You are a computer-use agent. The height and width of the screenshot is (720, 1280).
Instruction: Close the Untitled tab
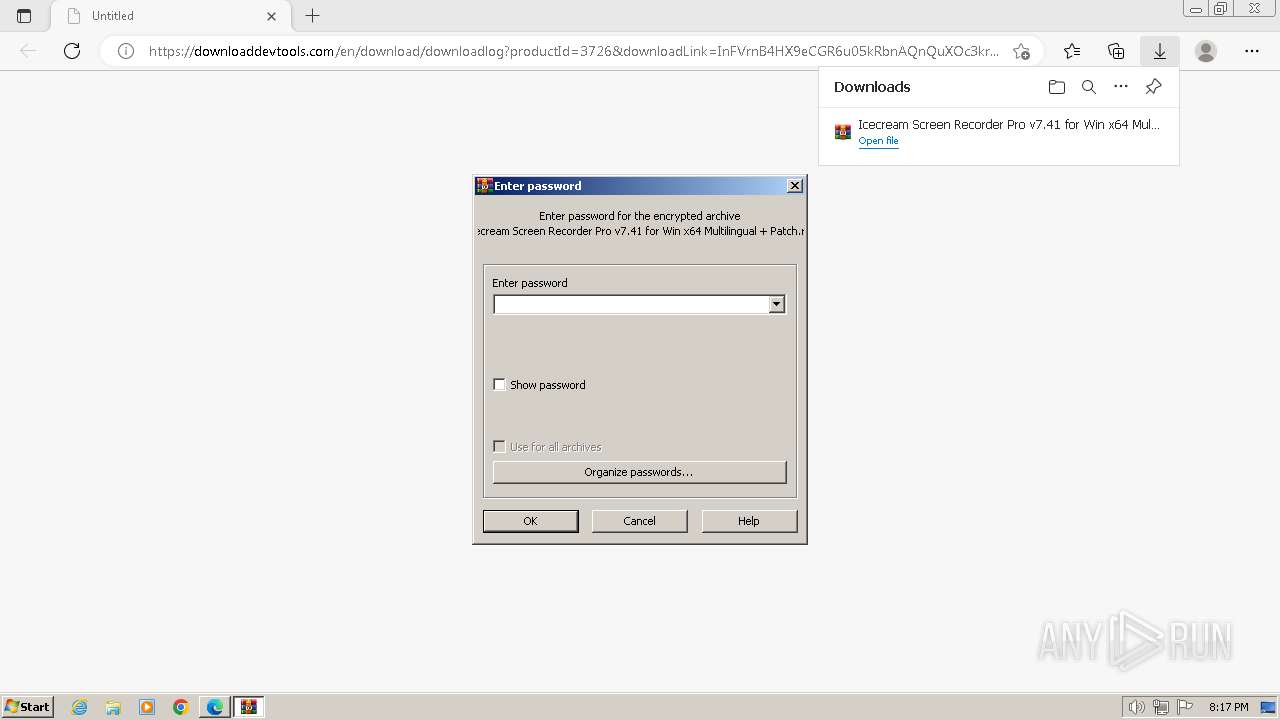pos(271,16)
